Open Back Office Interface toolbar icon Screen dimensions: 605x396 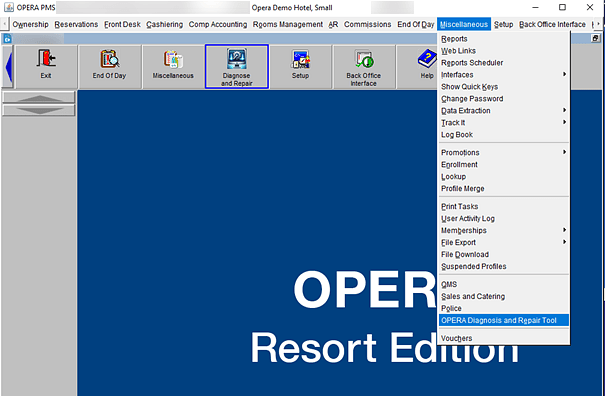pos(363,66)
